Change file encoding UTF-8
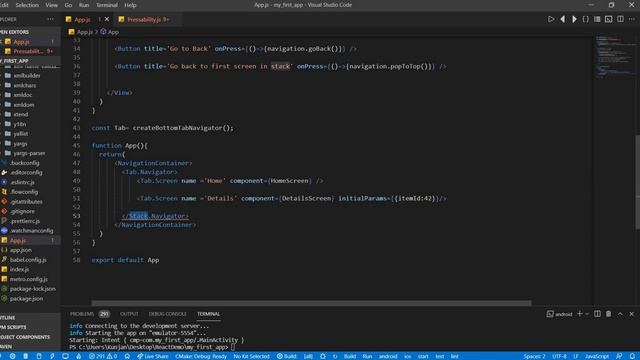This screenshot has height=360, width=640. [559, 356]
